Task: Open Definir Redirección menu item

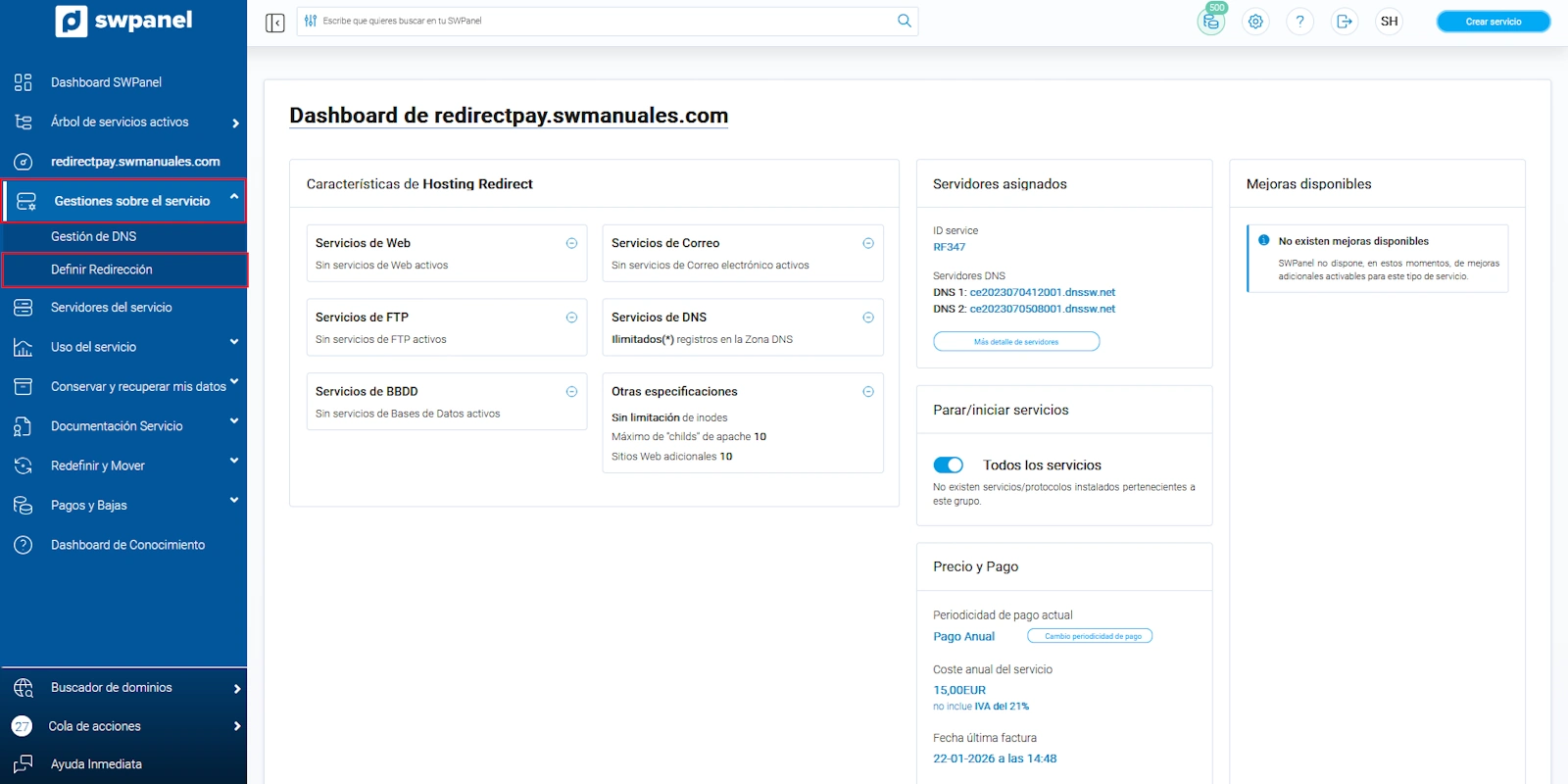Action: coord(102,269)
